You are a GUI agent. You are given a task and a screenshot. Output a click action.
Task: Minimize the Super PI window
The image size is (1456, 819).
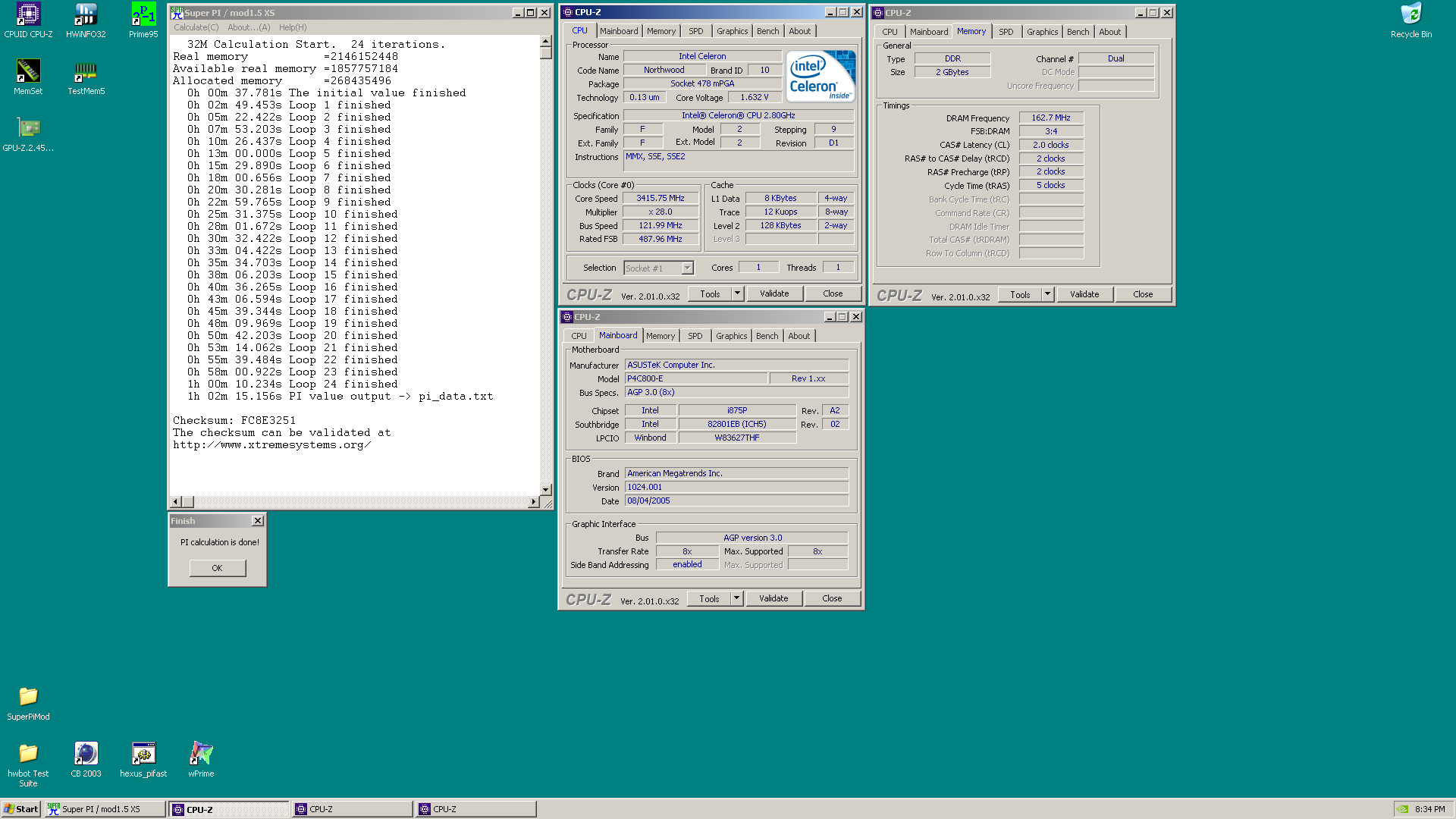point(518,12)
